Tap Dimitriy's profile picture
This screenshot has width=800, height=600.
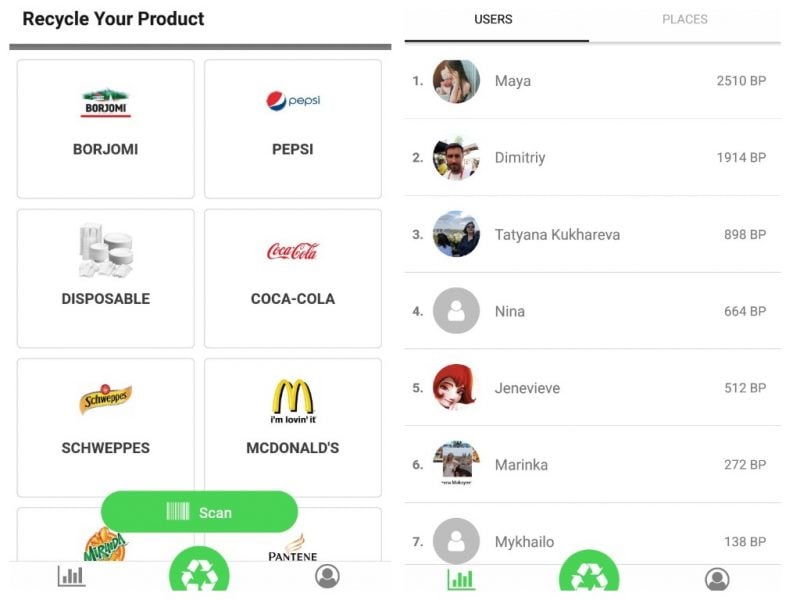click(x=456, y=158)
